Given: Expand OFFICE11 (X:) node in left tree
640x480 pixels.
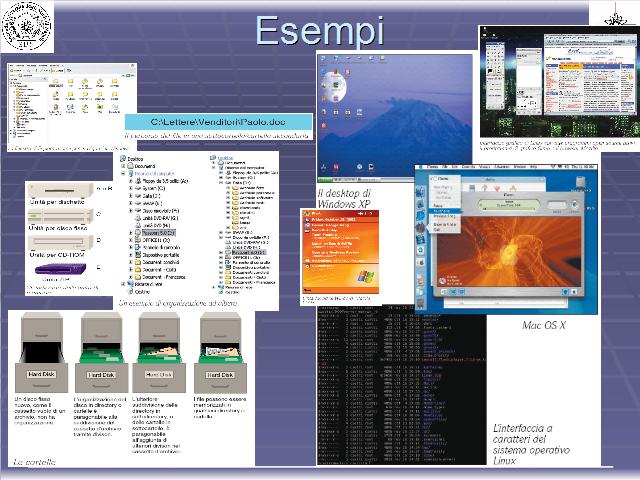Looking at the screenshot, I should [131, 240].
